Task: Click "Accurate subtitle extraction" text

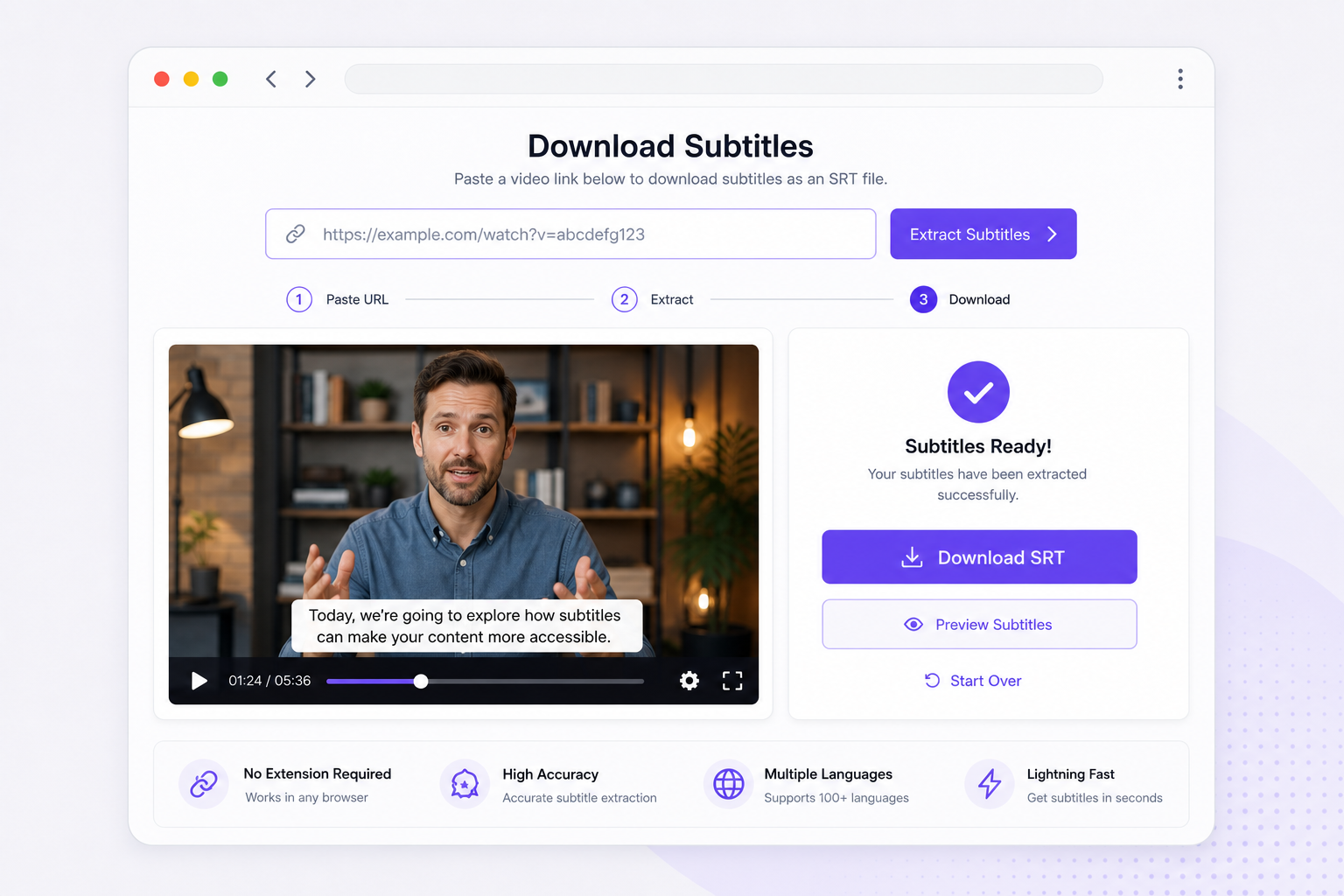Action: (x=579, y=798)
